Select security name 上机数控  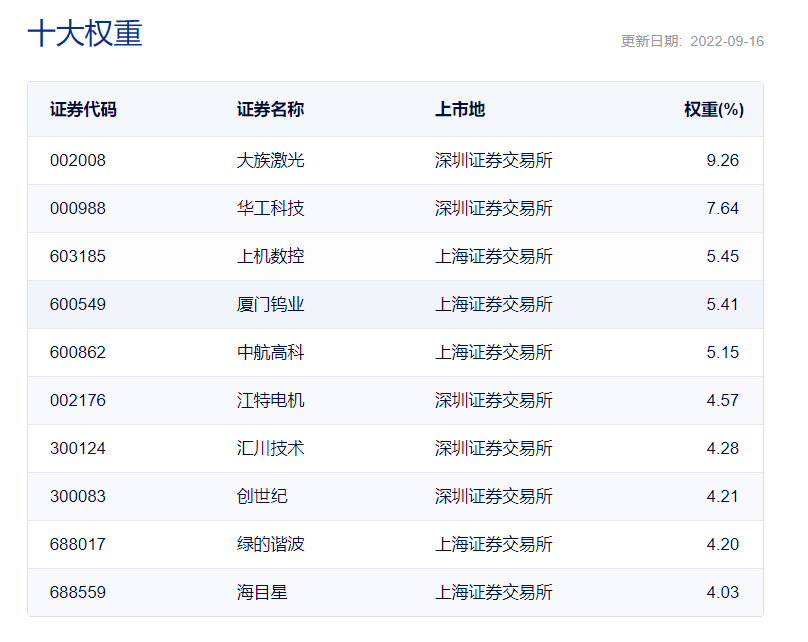pos(271,256)
